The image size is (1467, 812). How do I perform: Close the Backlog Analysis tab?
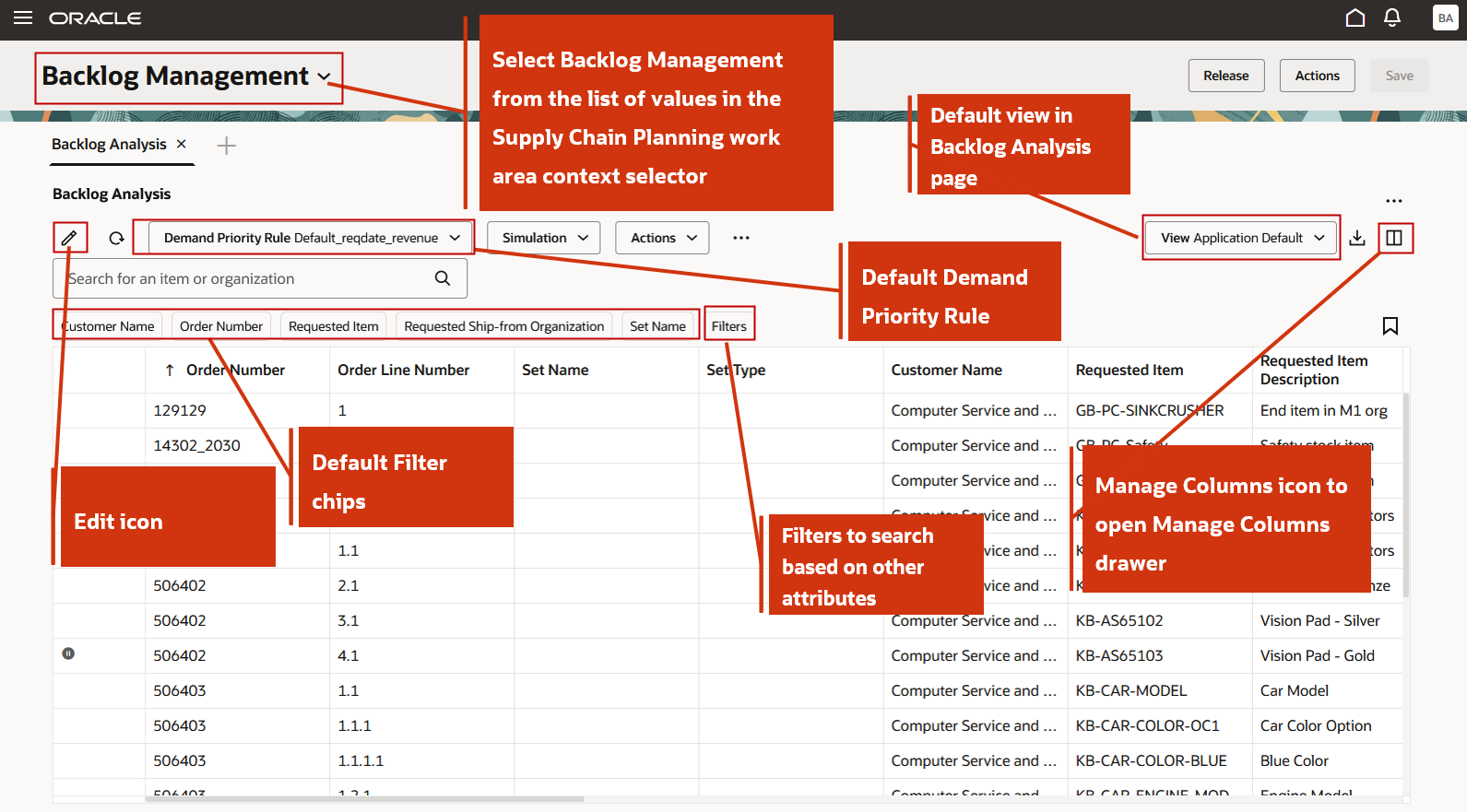pyautogui.click(x=182, y=144)
